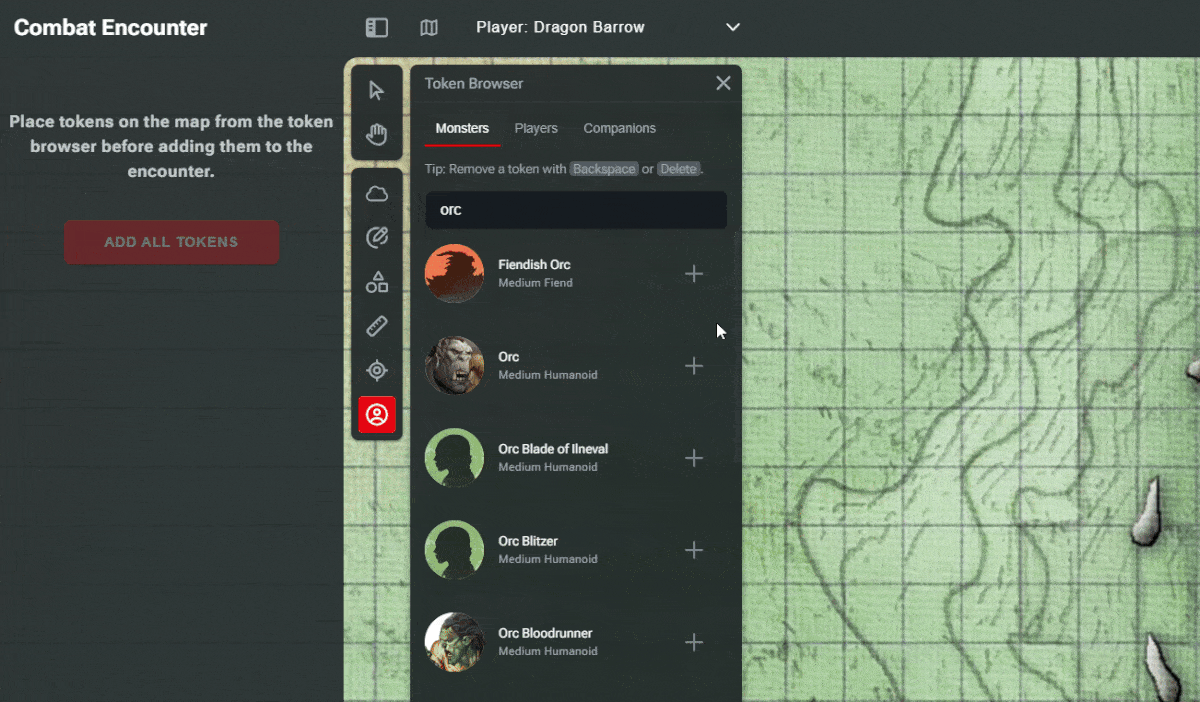Click the Fiendish Orc portrait thumbnail
The height and width of the screenshot is (702, 1200).
coord(454,274)
